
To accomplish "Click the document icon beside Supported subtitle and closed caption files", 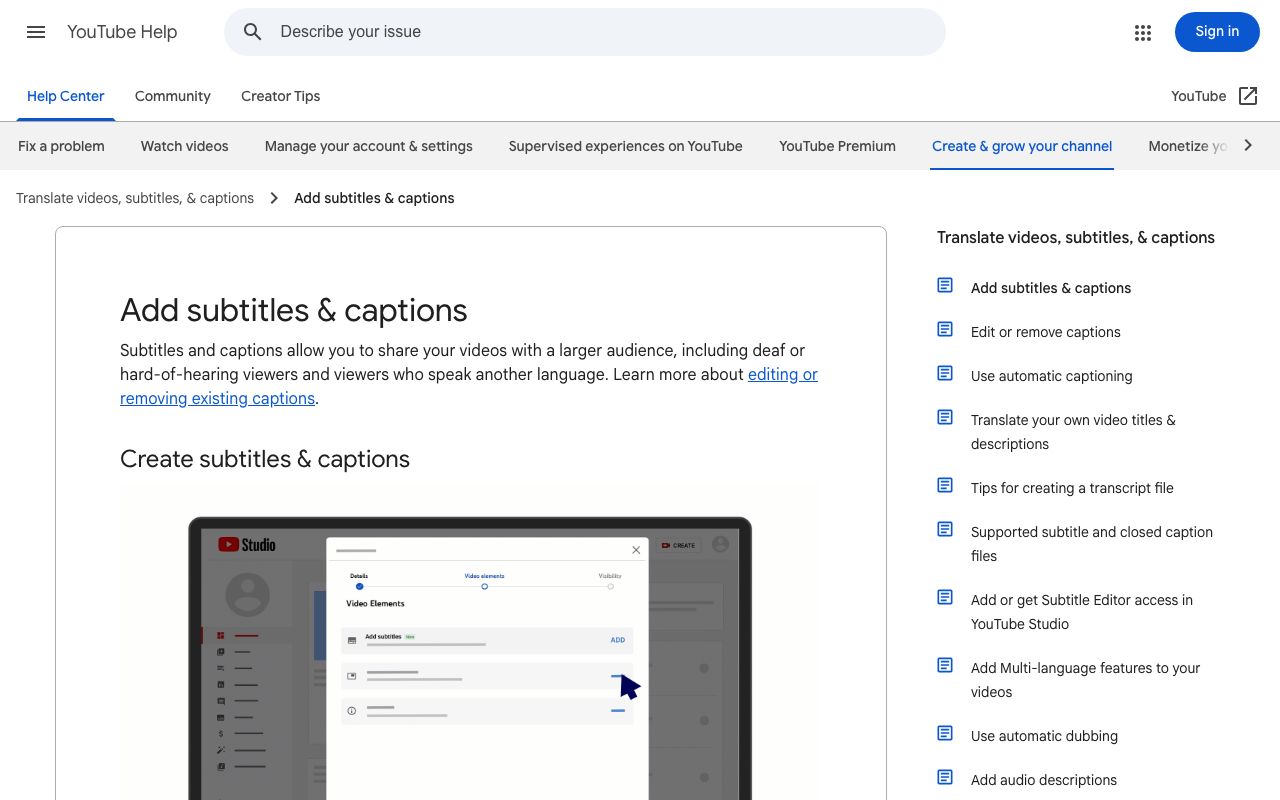I will 945,530.
